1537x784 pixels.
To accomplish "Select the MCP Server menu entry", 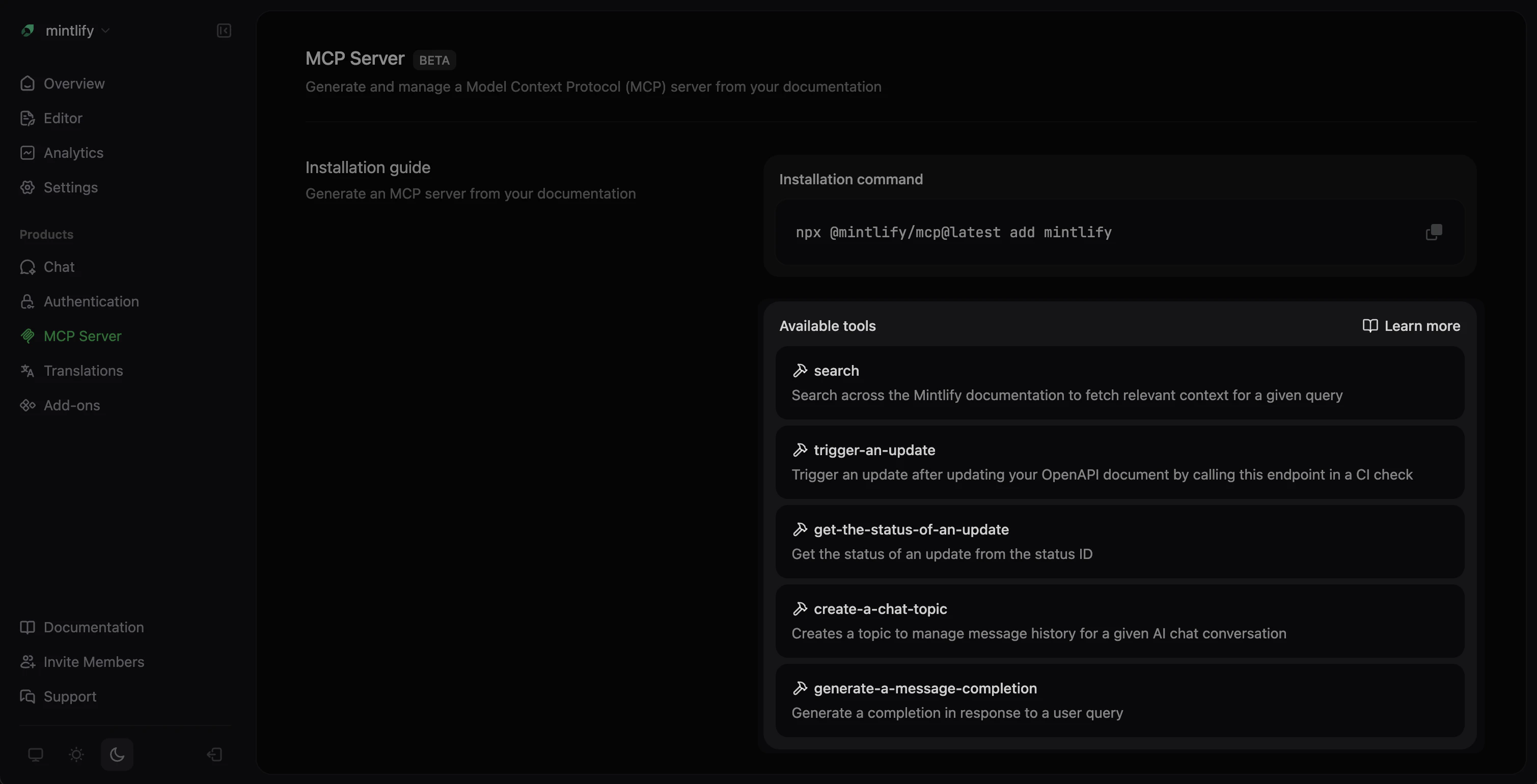I will pyautogui.click(x=82, y=336).
